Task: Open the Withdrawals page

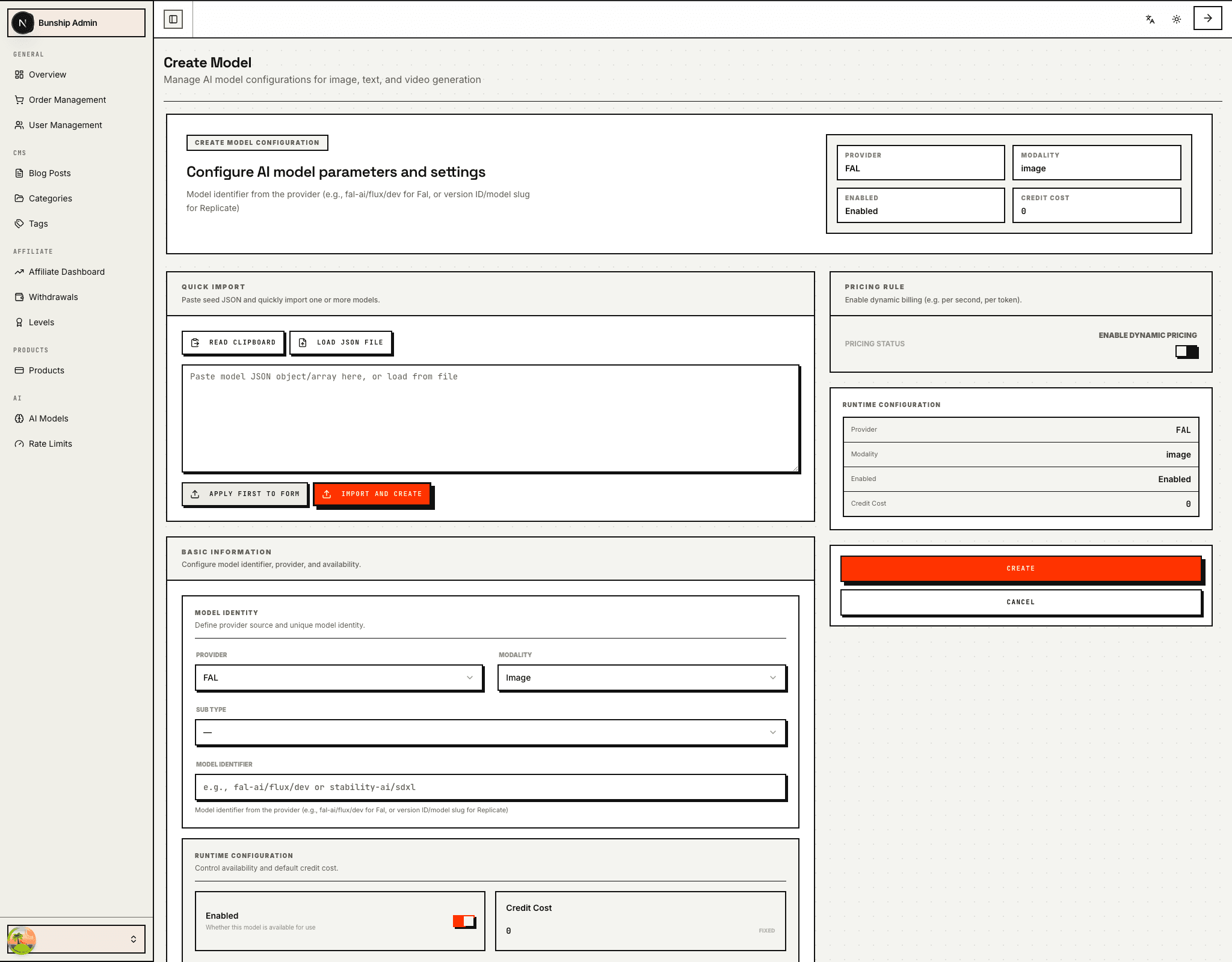Action: (x=53, y=297)
